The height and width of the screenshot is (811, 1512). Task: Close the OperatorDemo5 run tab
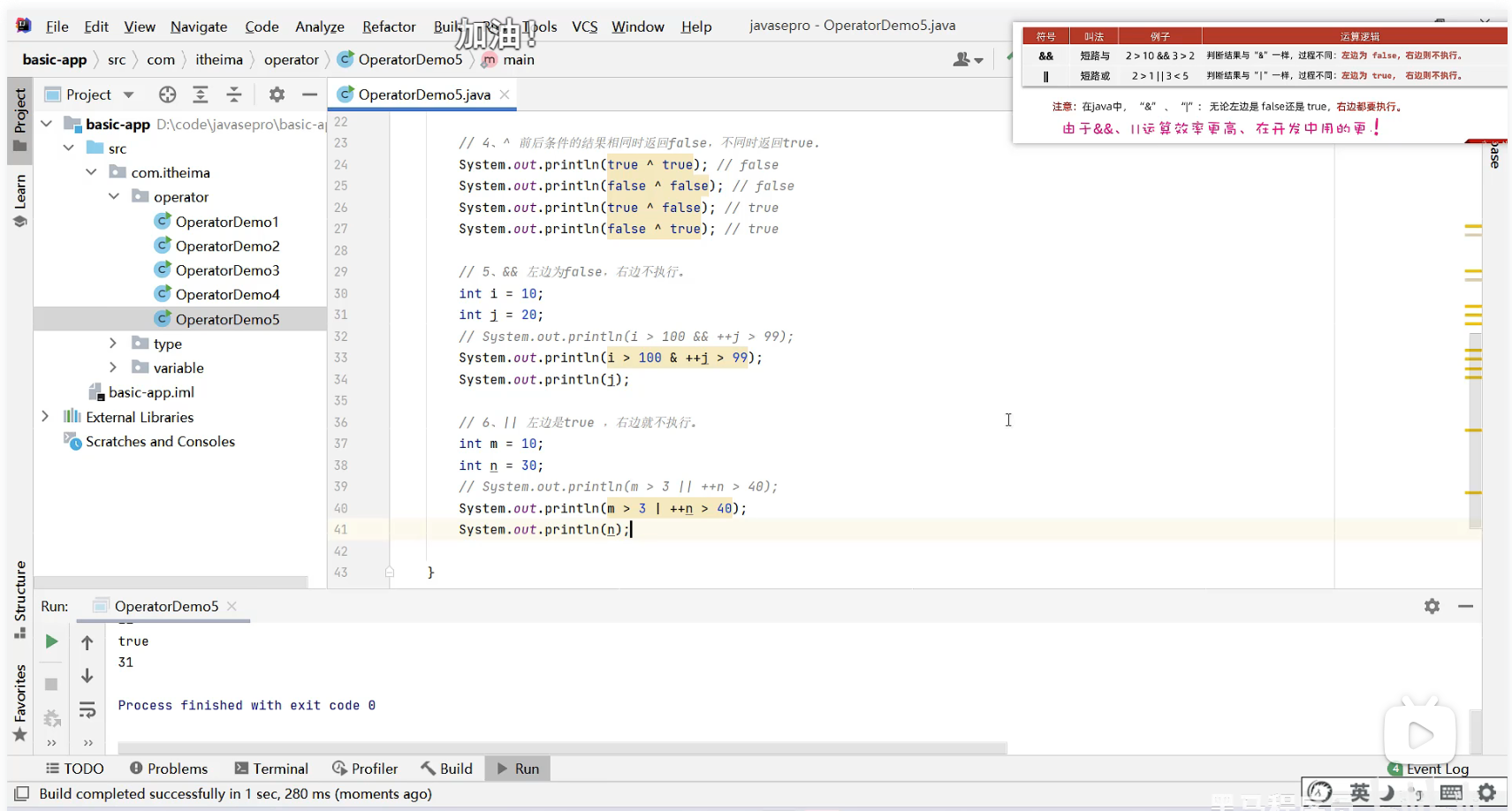[232, 606]
